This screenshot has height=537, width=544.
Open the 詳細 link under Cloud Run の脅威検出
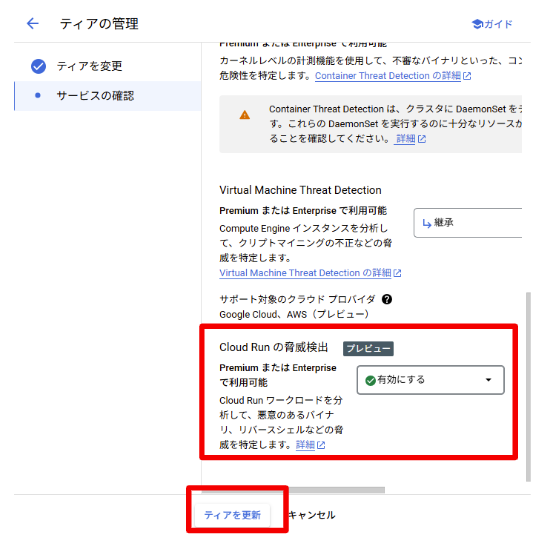pos(305,445)
